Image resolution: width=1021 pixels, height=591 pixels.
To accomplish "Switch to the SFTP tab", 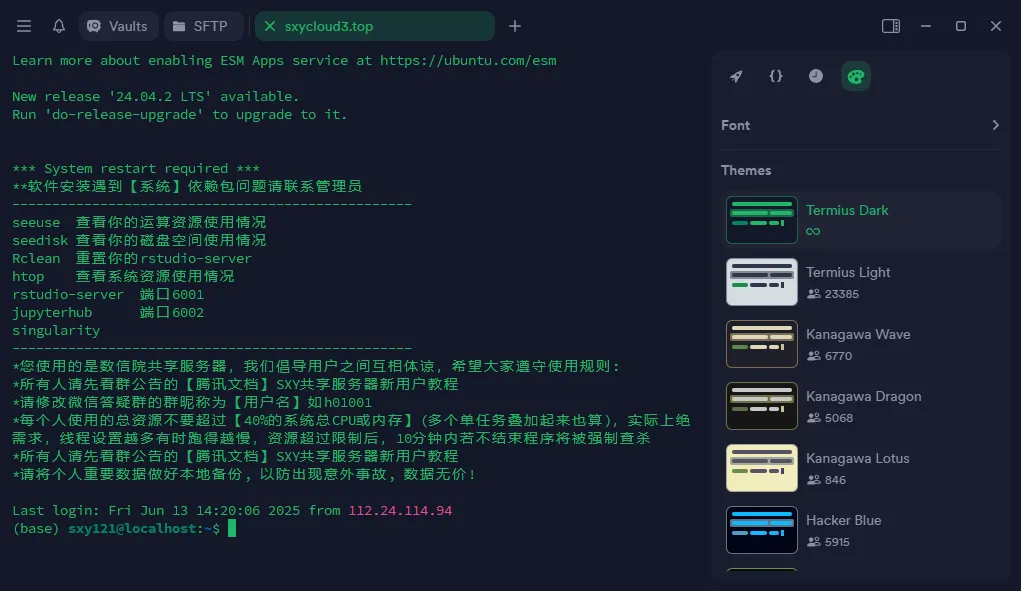I will [x=203, y=26].
